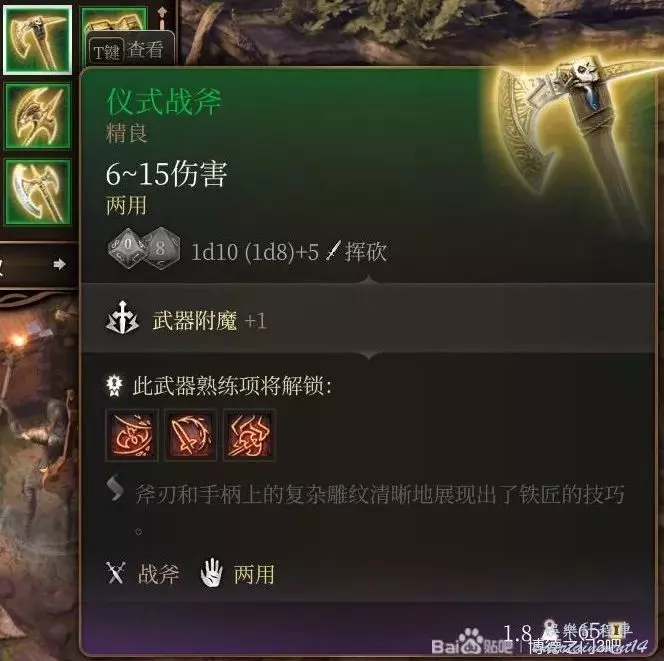Click the T键 查看 inspect button

pos(129,50)
